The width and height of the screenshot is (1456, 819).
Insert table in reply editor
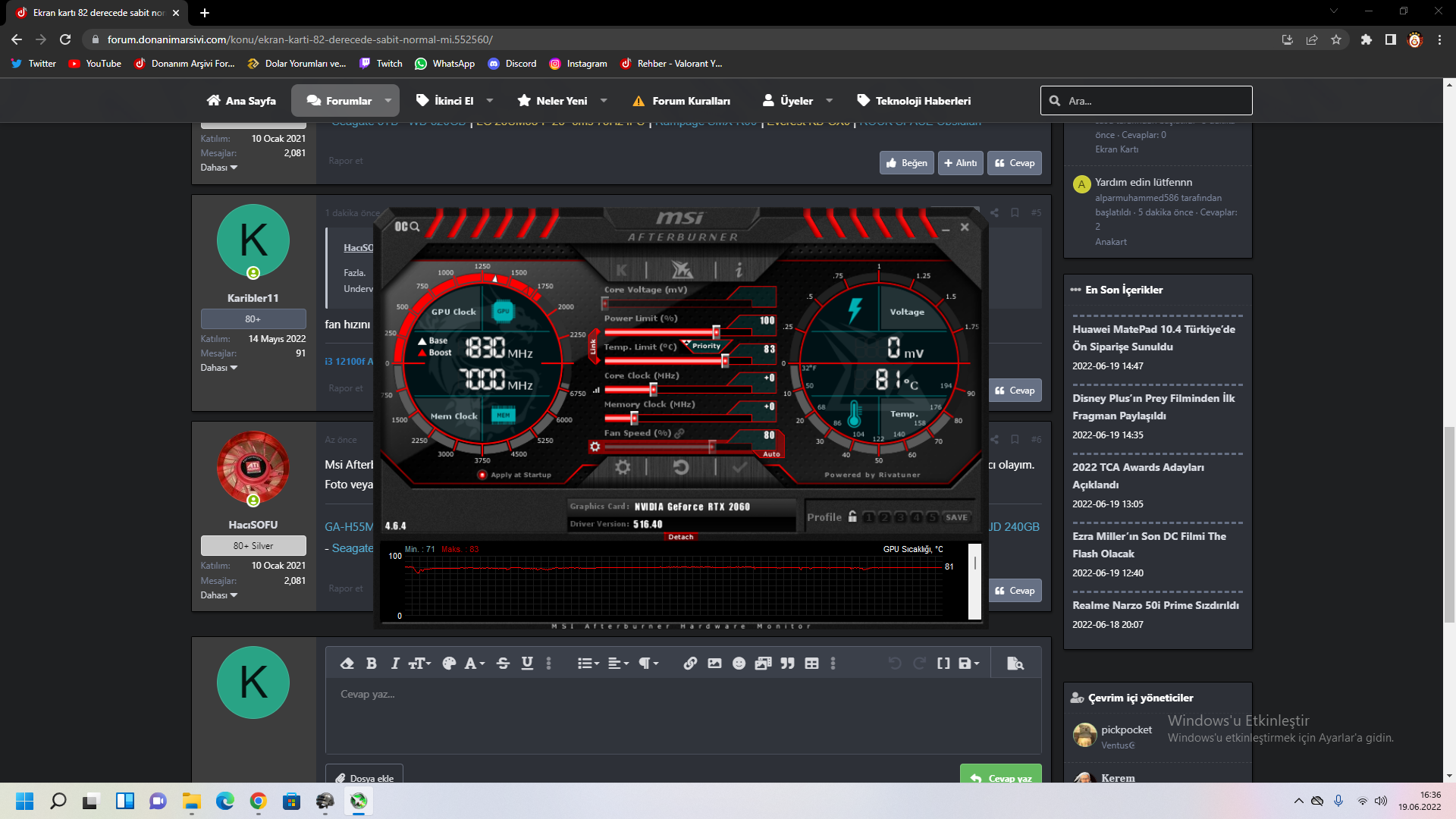(811, 664)
